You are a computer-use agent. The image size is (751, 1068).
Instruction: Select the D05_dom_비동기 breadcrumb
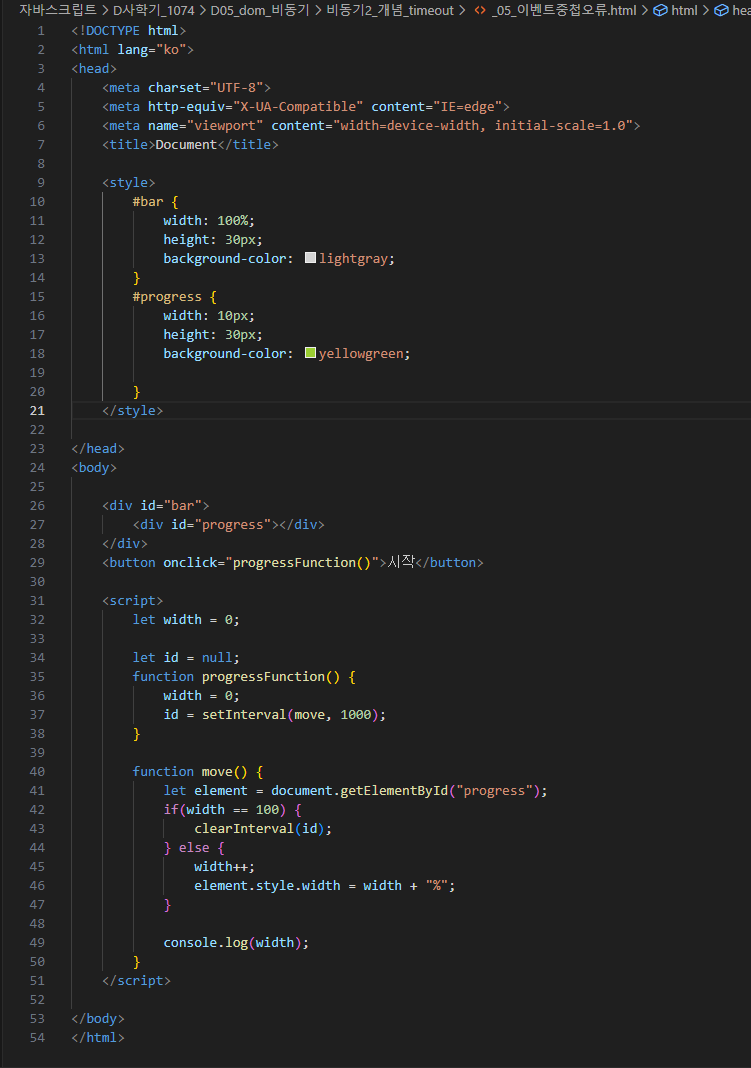260,10
